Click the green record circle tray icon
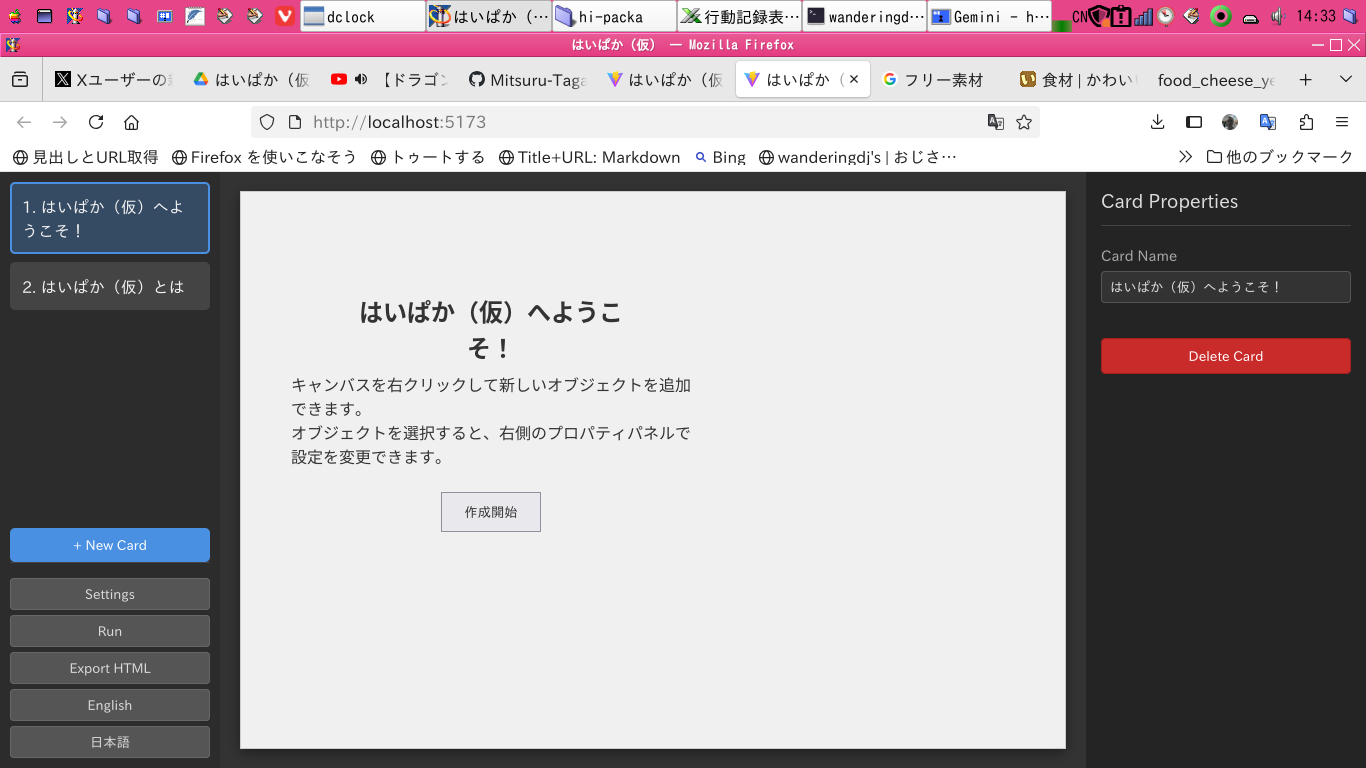 pyautogui.click(x=1220, y=16)
